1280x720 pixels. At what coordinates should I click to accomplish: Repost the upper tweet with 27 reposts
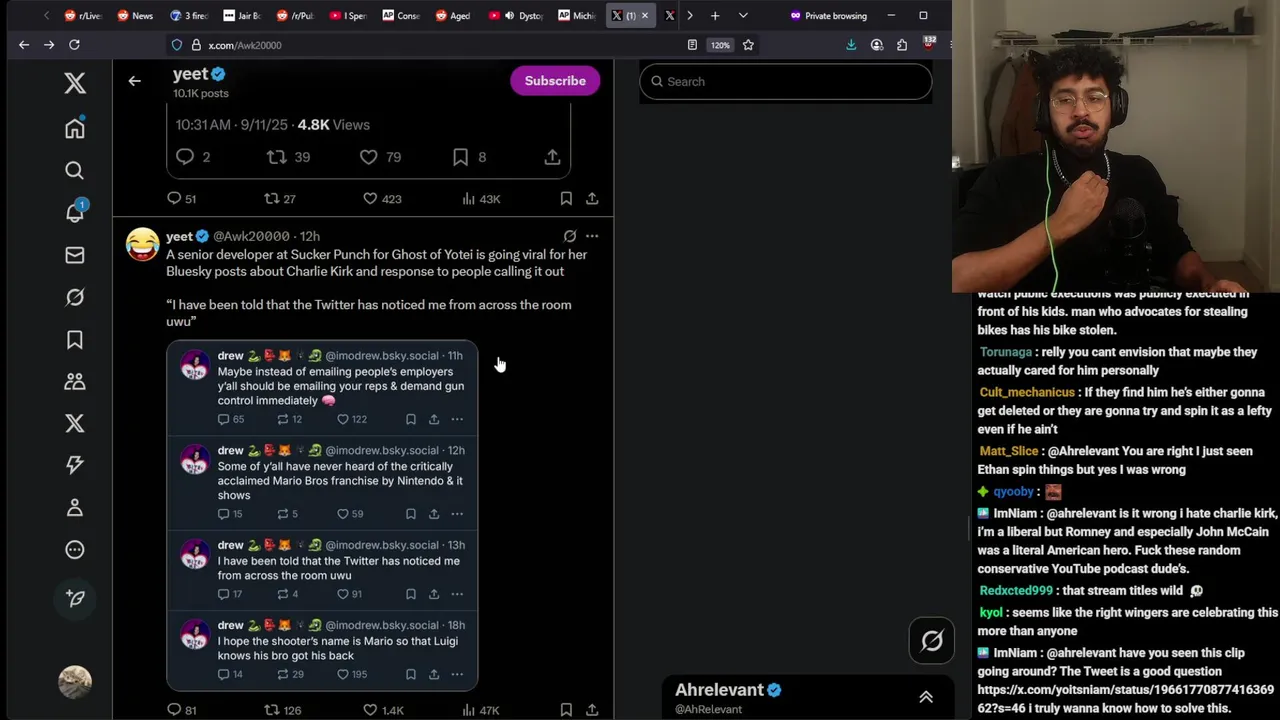click(280, 199)
